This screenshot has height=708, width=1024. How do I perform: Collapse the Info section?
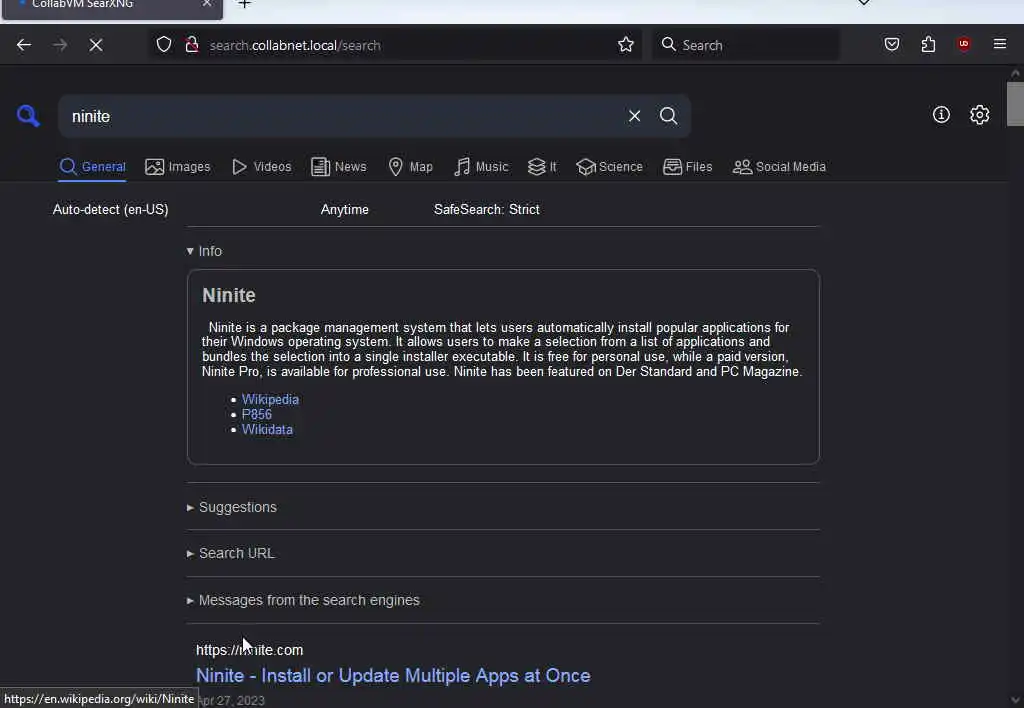204,251
